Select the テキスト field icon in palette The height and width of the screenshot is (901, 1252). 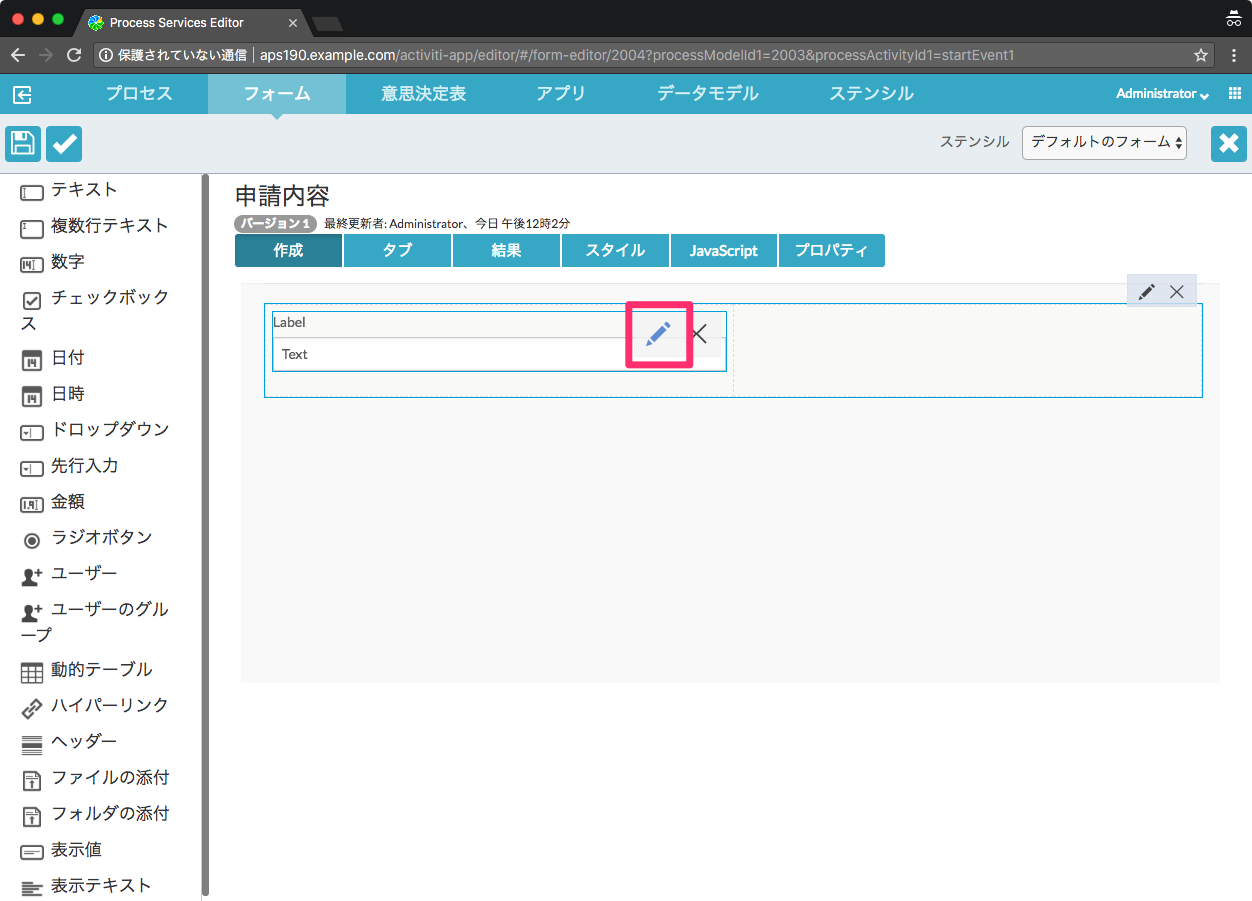(x=32, y=192)
